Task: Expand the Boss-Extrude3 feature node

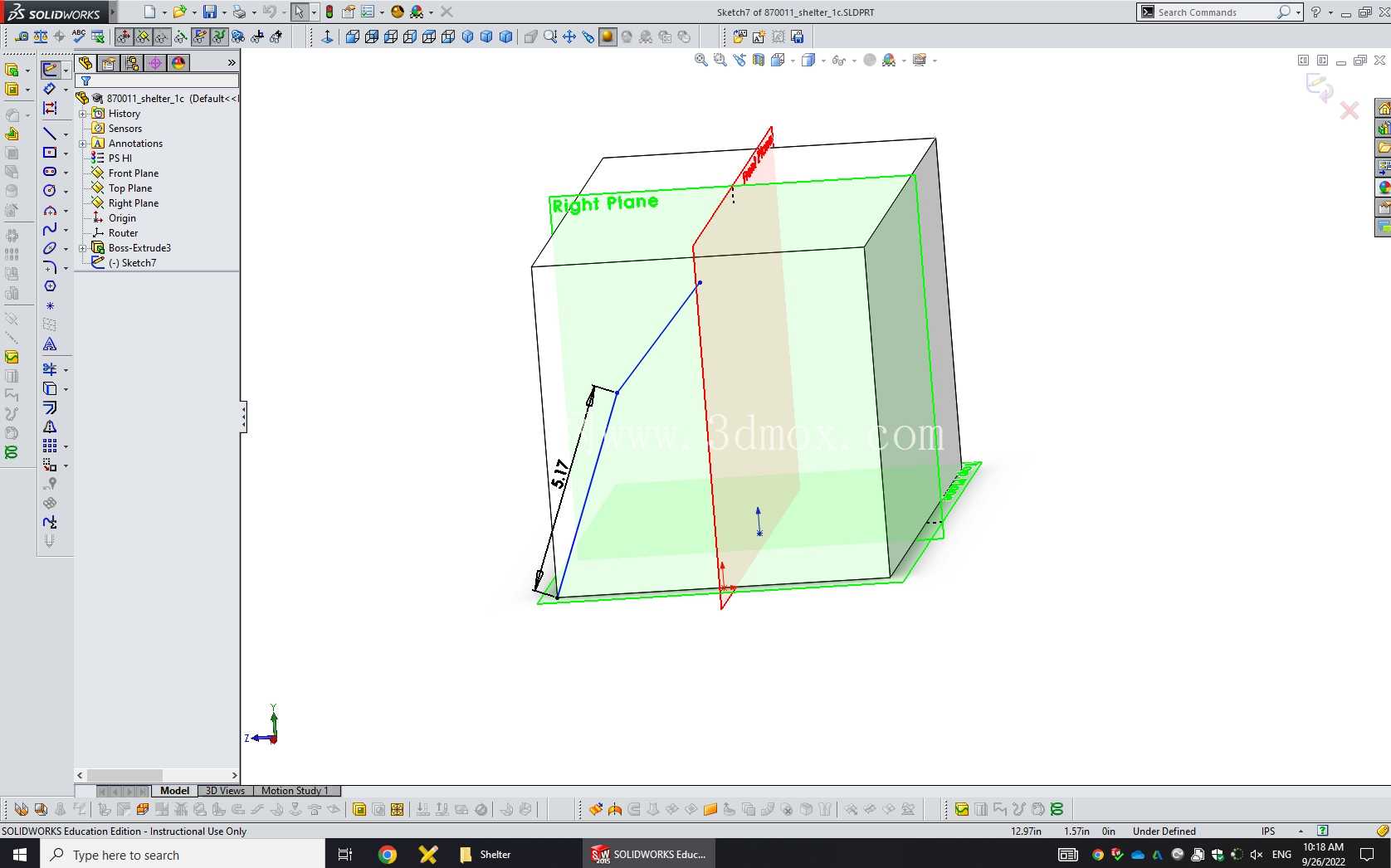Action: pos(83,248)
